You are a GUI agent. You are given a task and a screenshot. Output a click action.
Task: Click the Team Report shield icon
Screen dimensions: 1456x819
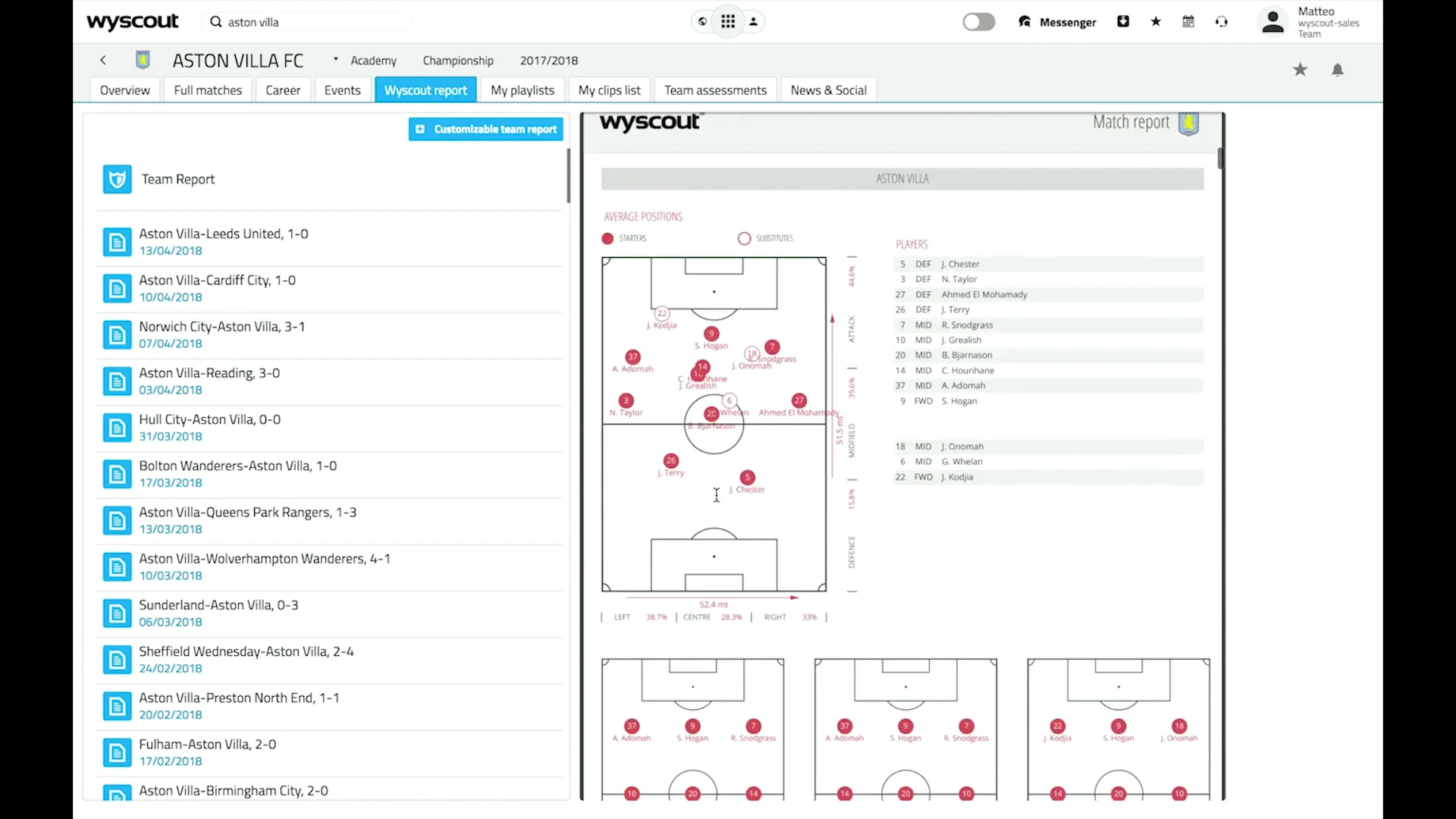coord(118,179)
